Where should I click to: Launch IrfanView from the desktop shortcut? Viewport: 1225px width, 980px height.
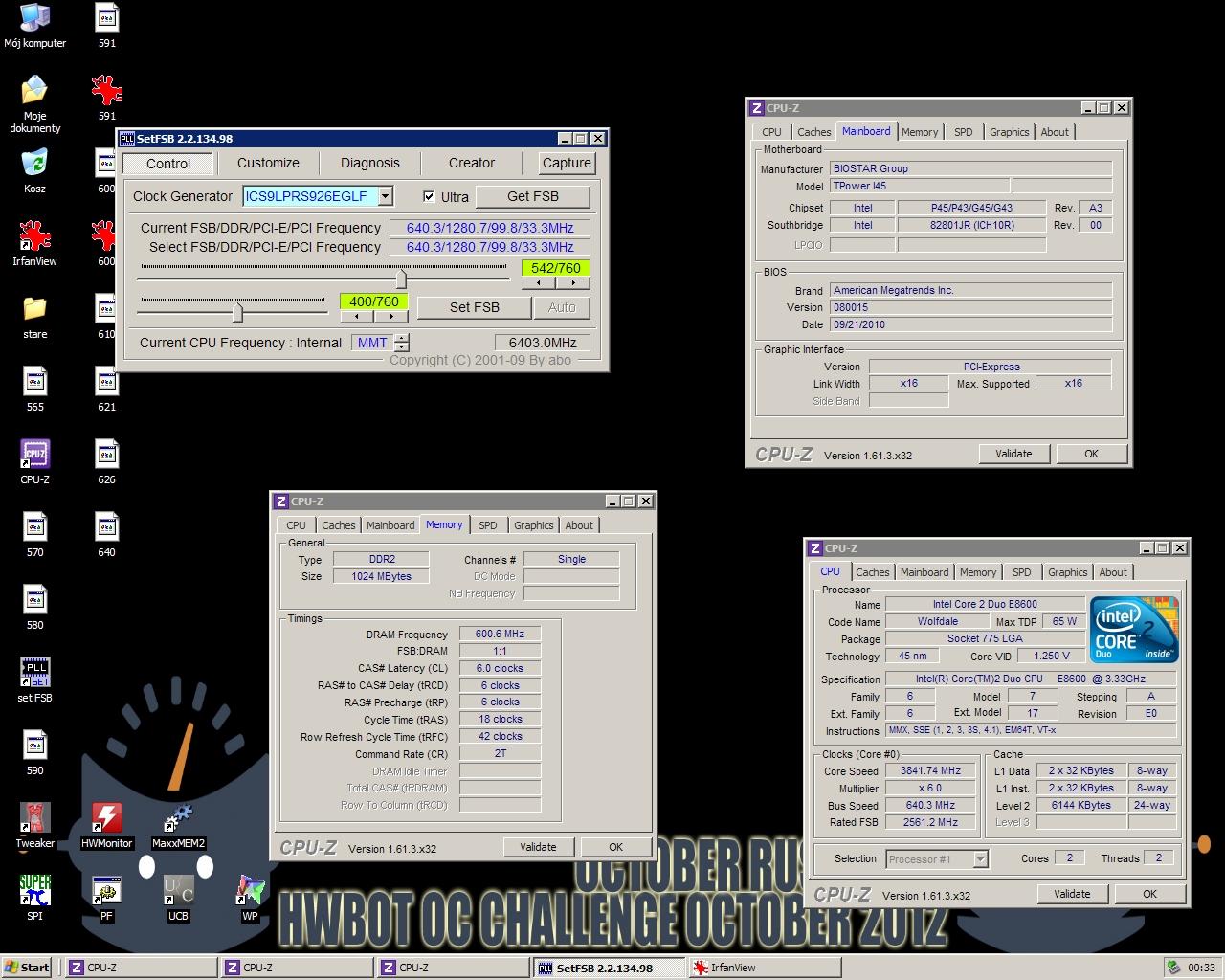[x=34, y=244]
